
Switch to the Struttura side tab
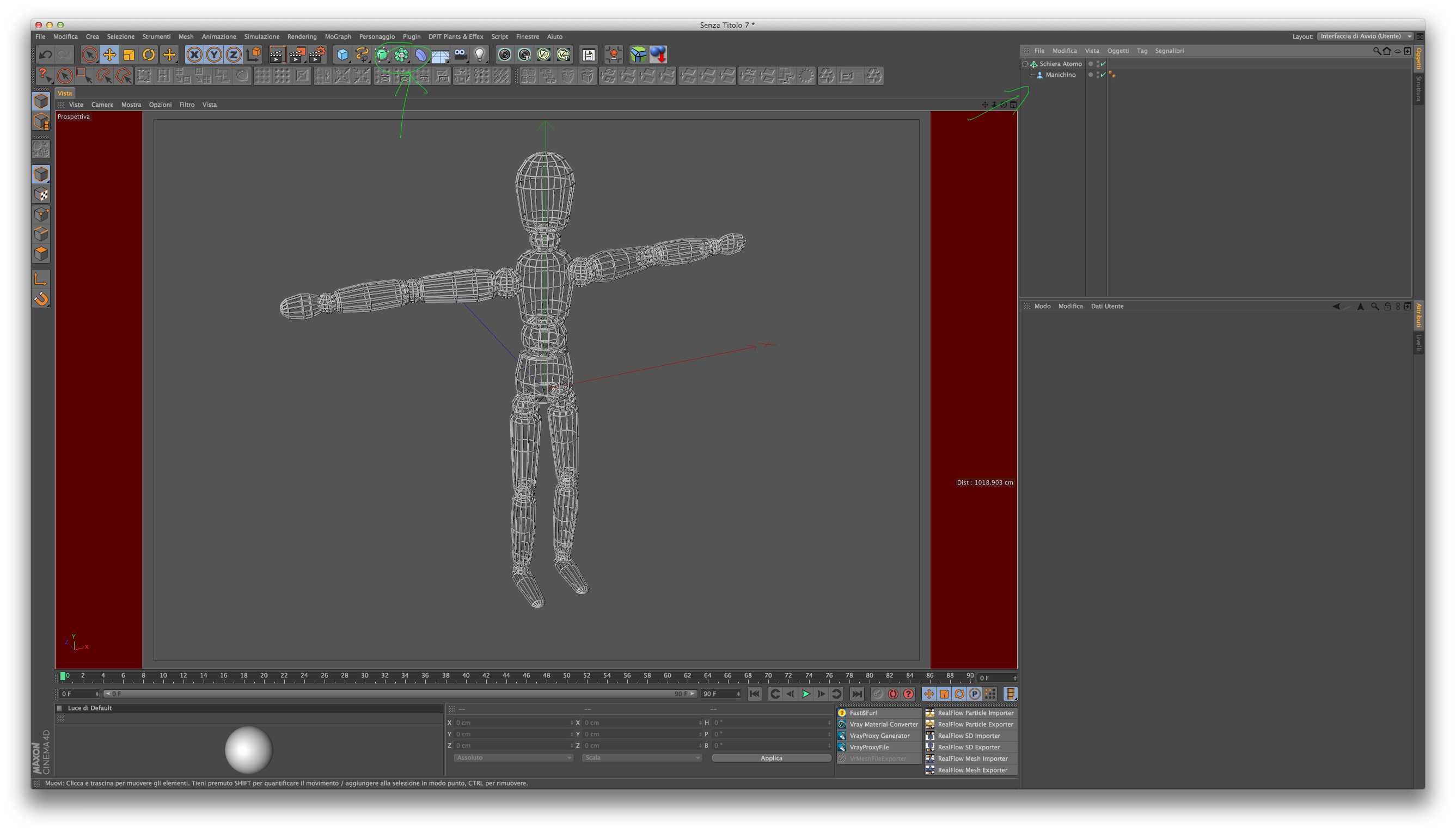point(1418,89)
